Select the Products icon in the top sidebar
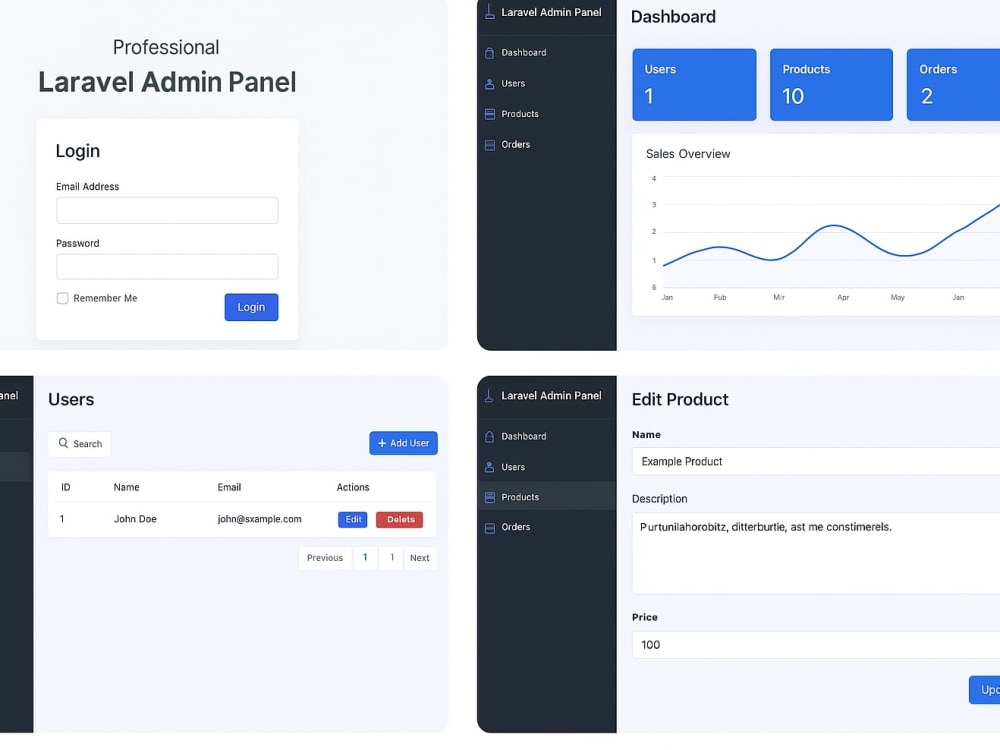This screenshot has height=750, width=1000. click(x=489, y=113)
